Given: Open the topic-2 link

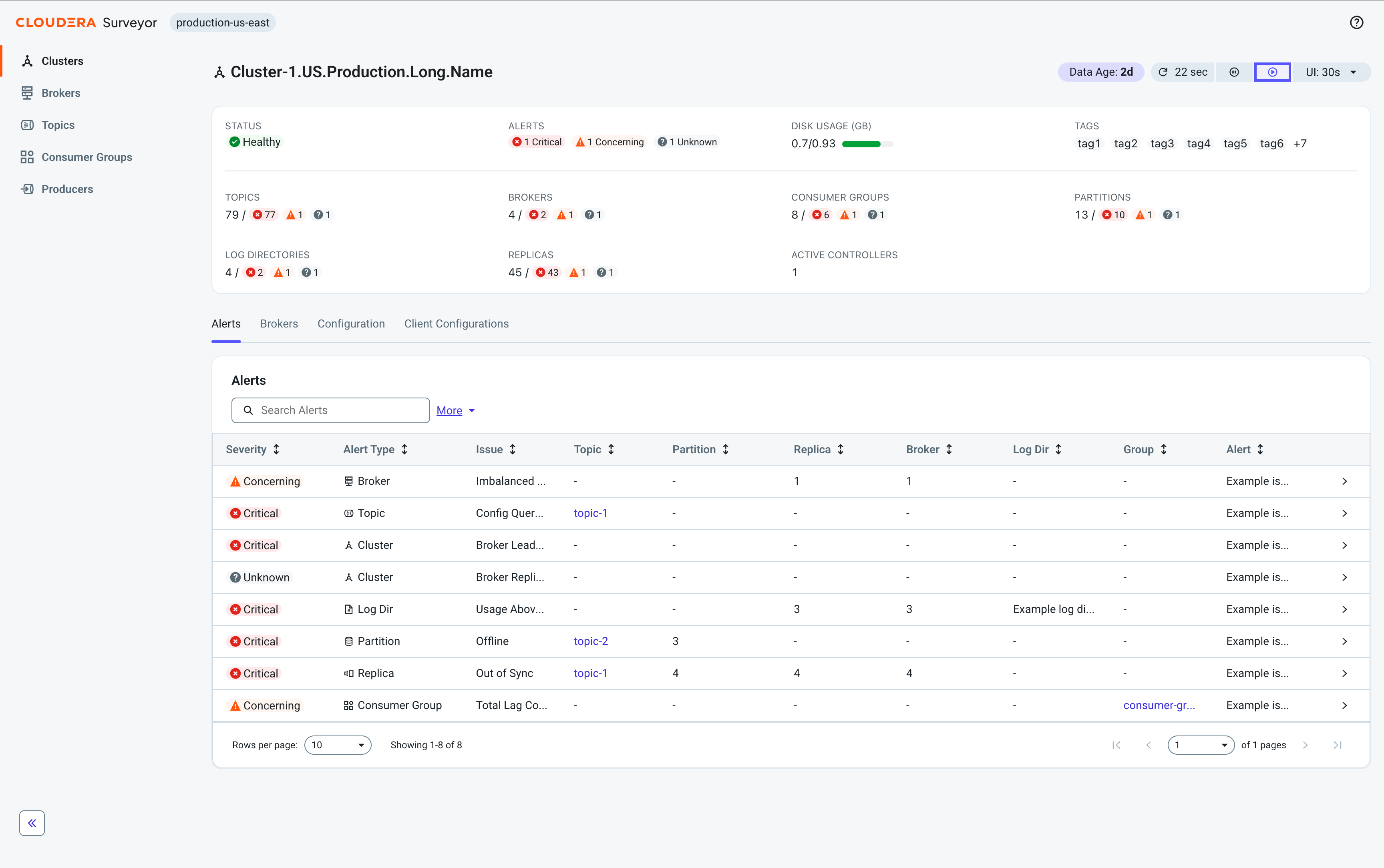Looking at the screenshot, I should click(591, 641).
